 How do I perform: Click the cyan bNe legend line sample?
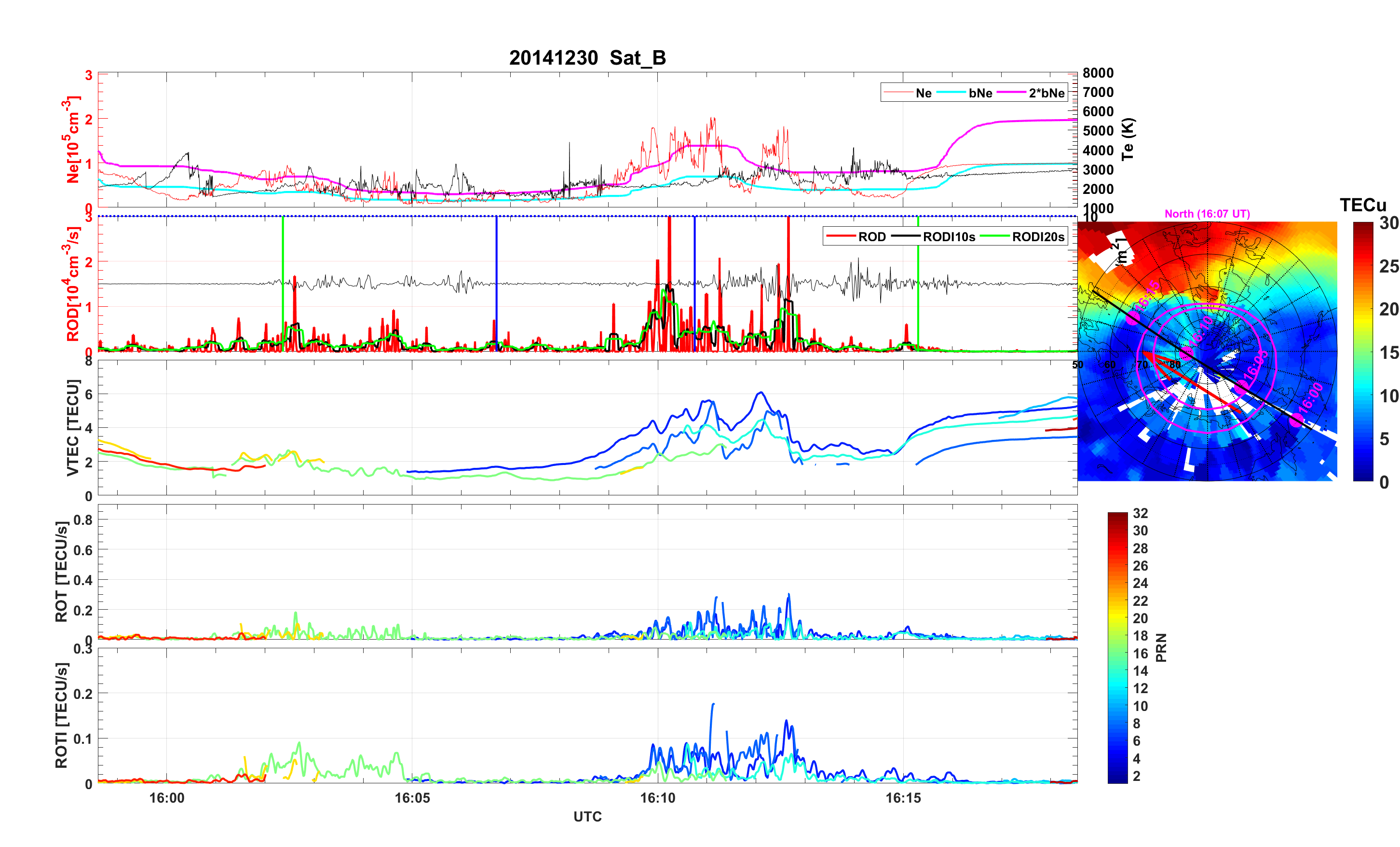tap(951, 93)
